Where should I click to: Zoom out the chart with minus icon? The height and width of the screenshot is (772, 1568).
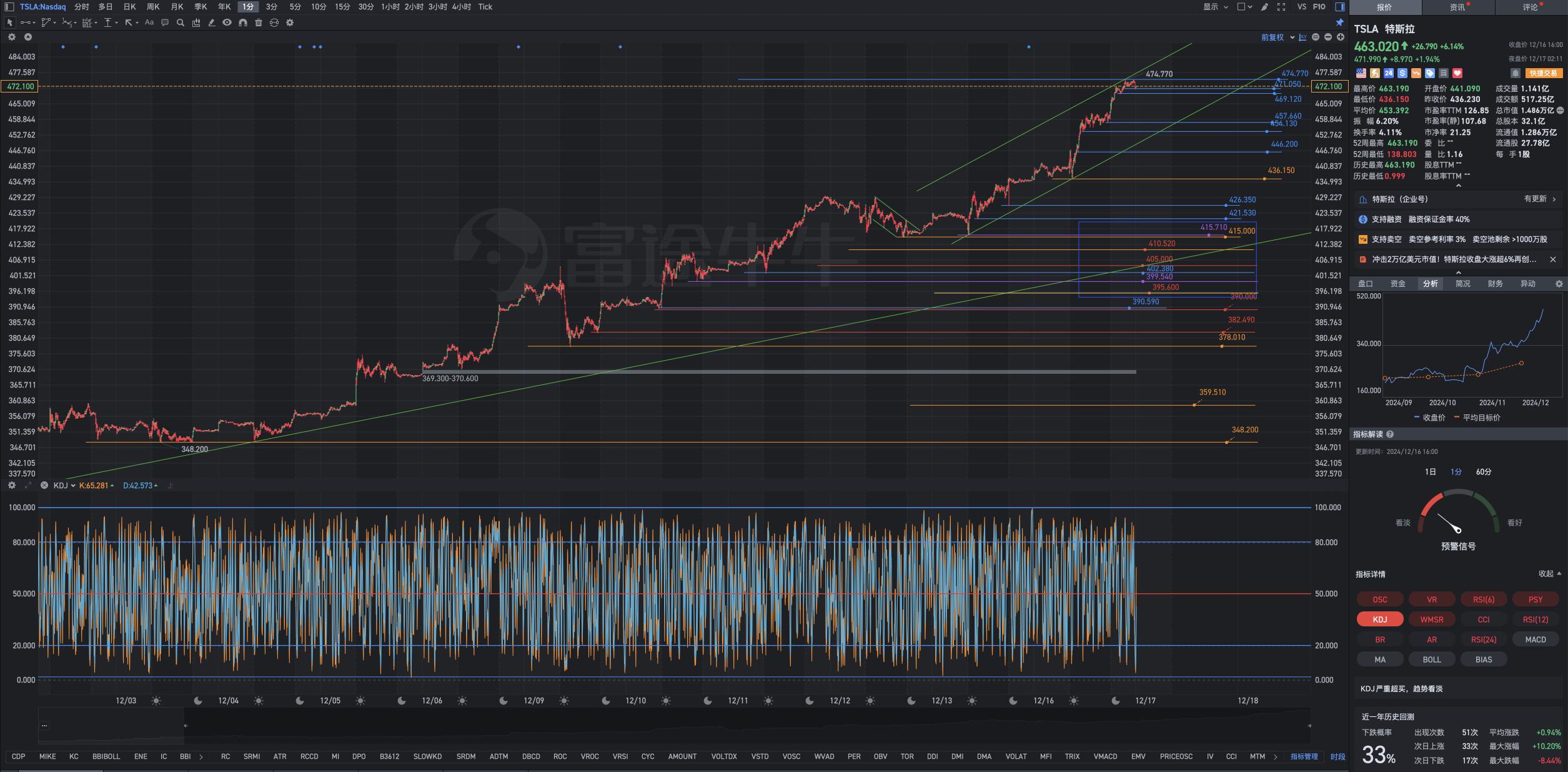tap(1328, 38)
